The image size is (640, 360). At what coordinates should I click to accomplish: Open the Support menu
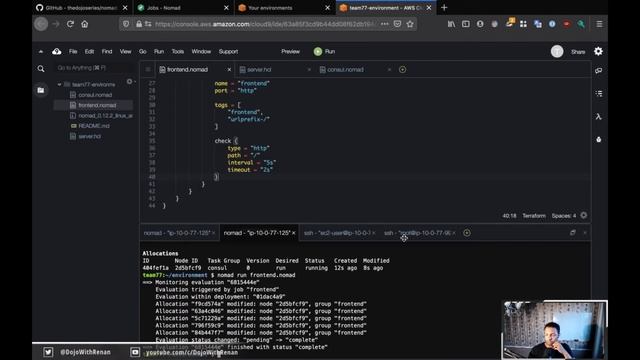(228, 51)
